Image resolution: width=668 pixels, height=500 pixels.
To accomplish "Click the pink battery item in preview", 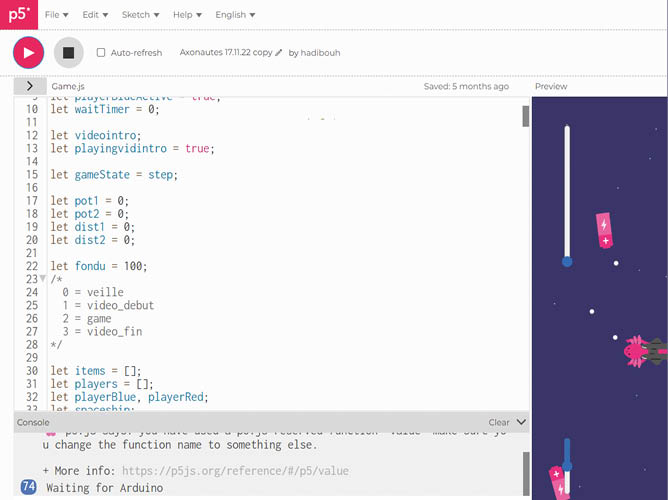I will [x=605, y=229].
